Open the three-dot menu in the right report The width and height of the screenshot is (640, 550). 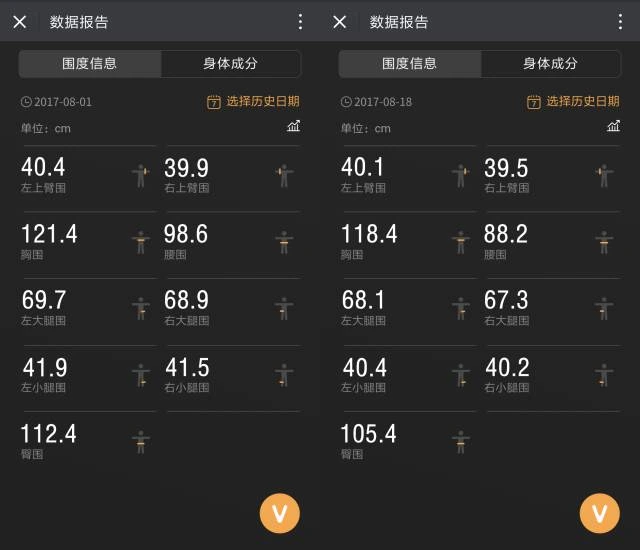tap(620, 22)
